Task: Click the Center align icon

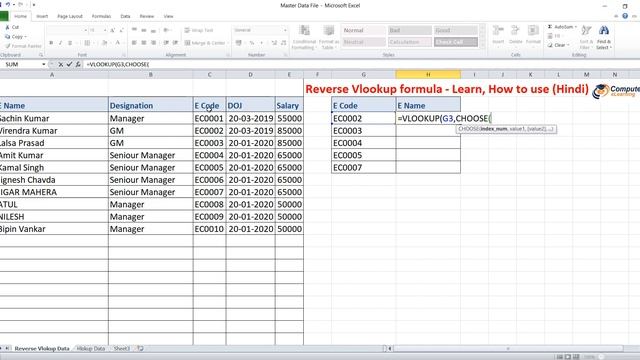Action: click(x=144, y=43)
